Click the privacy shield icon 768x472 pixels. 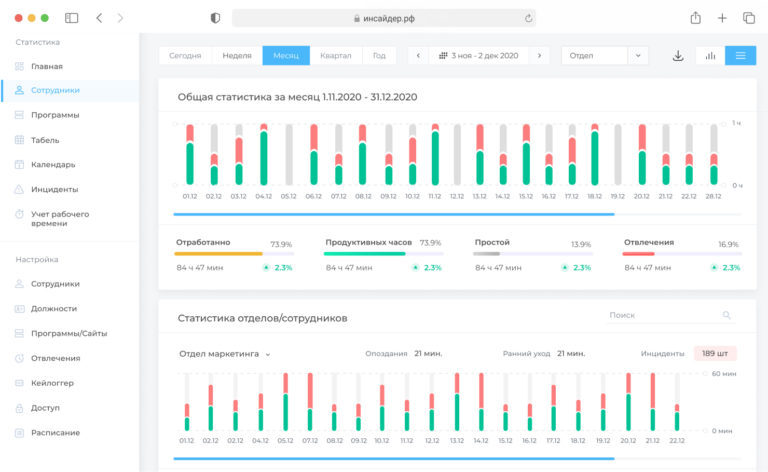215,18
